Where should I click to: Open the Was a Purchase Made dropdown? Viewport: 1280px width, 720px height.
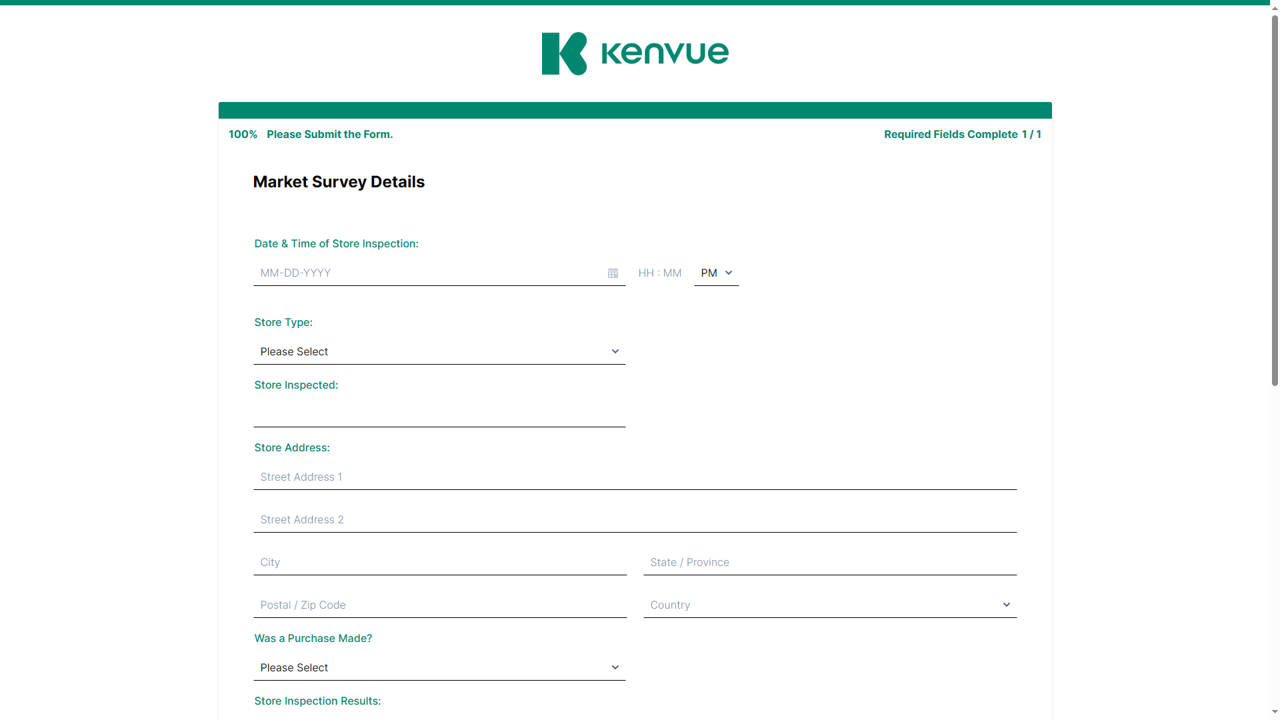click(x=439, y=666)
